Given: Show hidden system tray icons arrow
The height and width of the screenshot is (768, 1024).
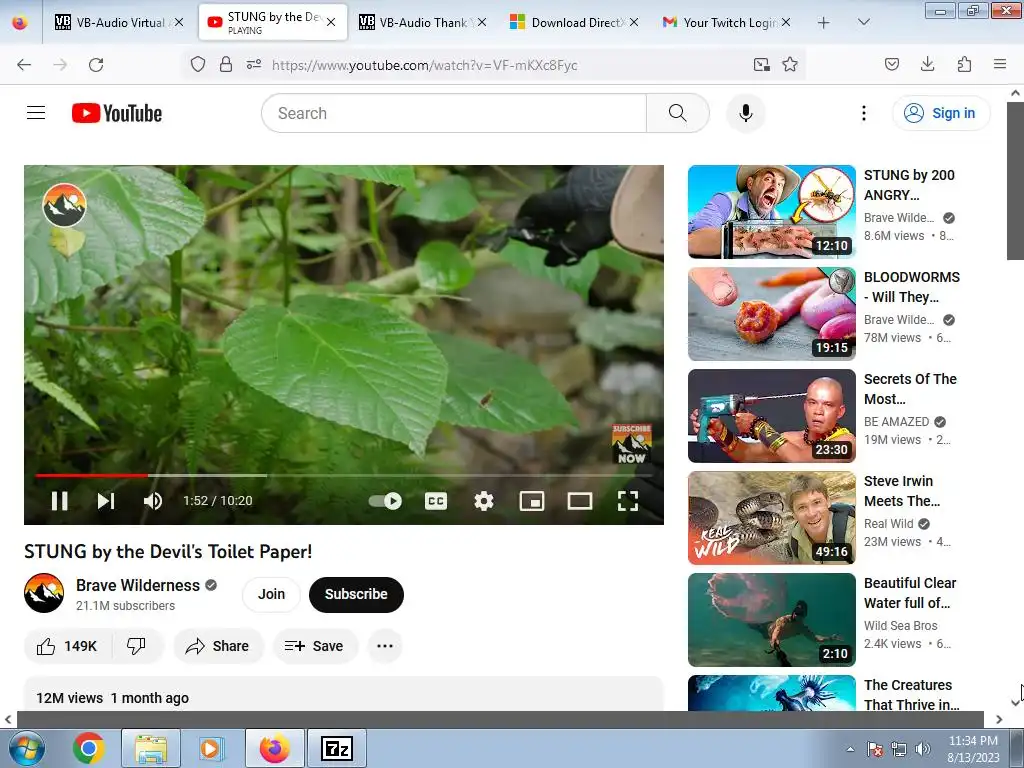Looking at the screenshot, I should tap(850, 749).
